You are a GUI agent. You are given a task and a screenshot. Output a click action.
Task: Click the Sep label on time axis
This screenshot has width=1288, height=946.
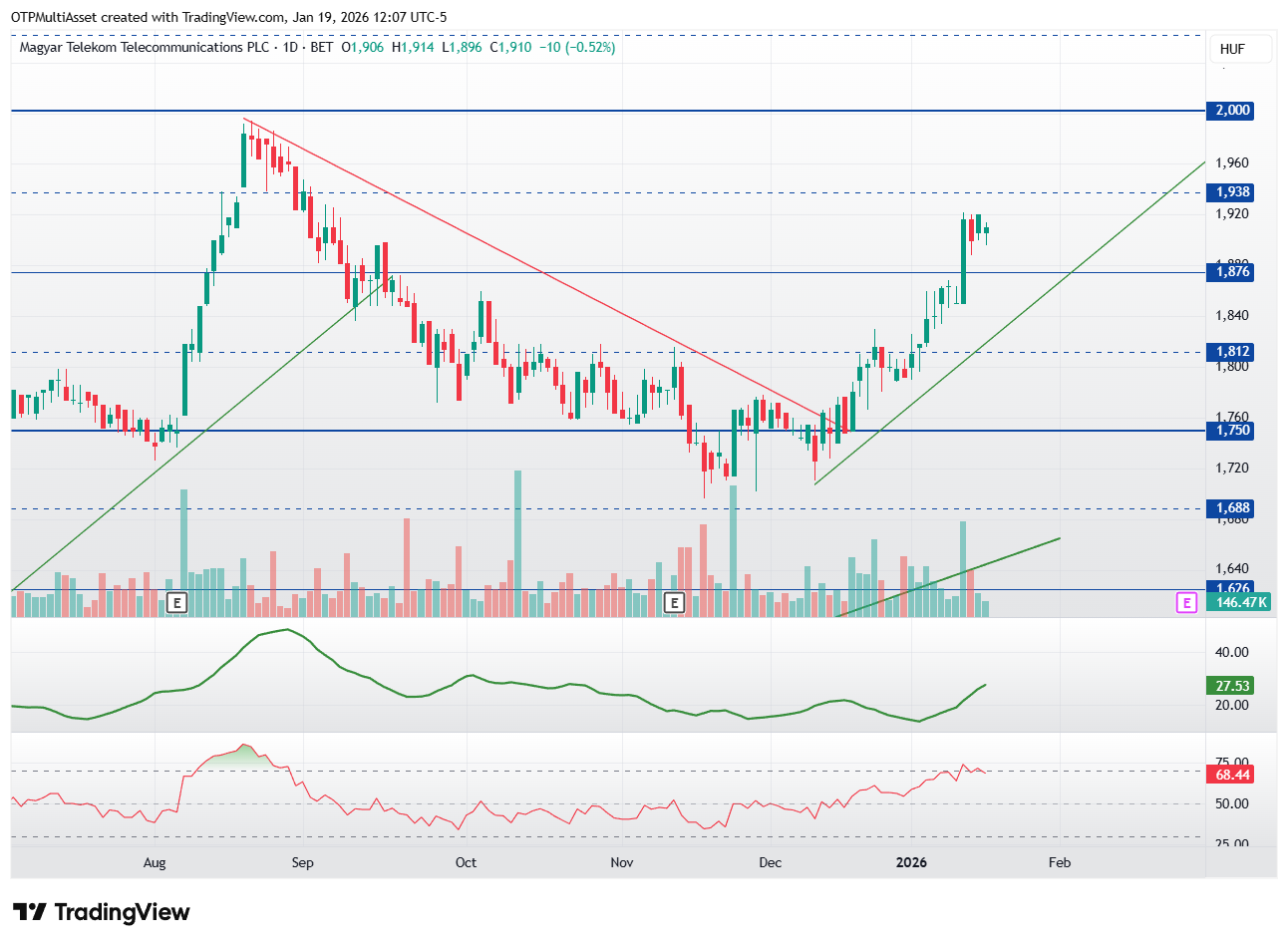coord(302,862)
